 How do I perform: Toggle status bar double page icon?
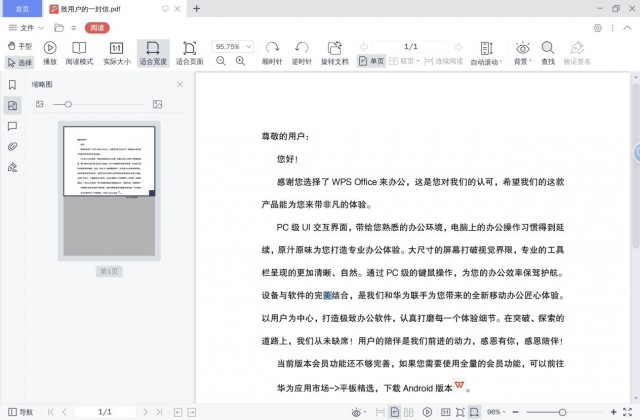409,412
